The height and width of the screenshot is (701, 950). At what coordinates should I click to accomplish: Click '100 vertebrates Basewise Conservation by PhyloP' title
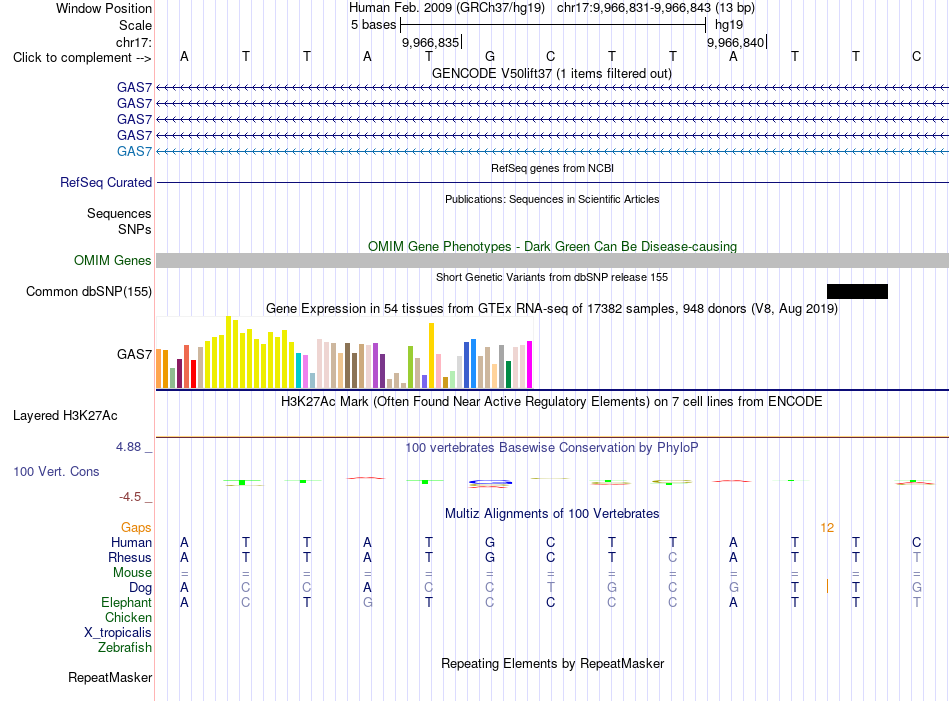(x=552, y=448)
